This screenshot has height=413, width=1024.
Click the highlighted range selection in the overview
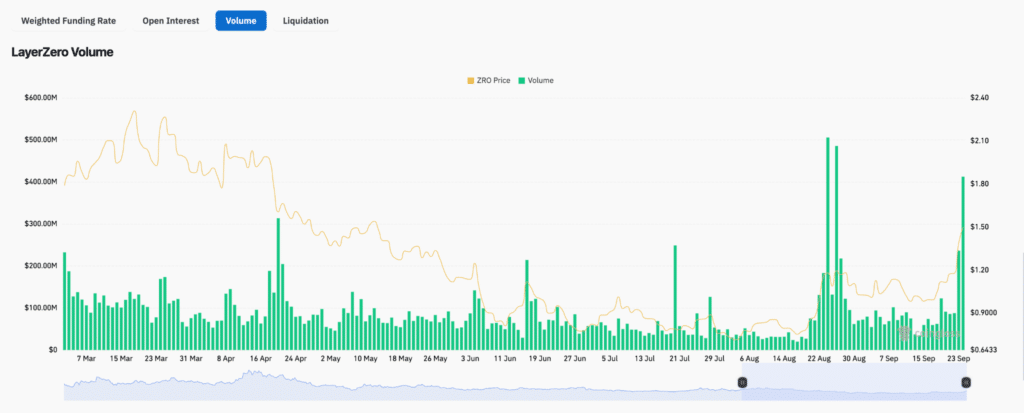click(854, 382)
